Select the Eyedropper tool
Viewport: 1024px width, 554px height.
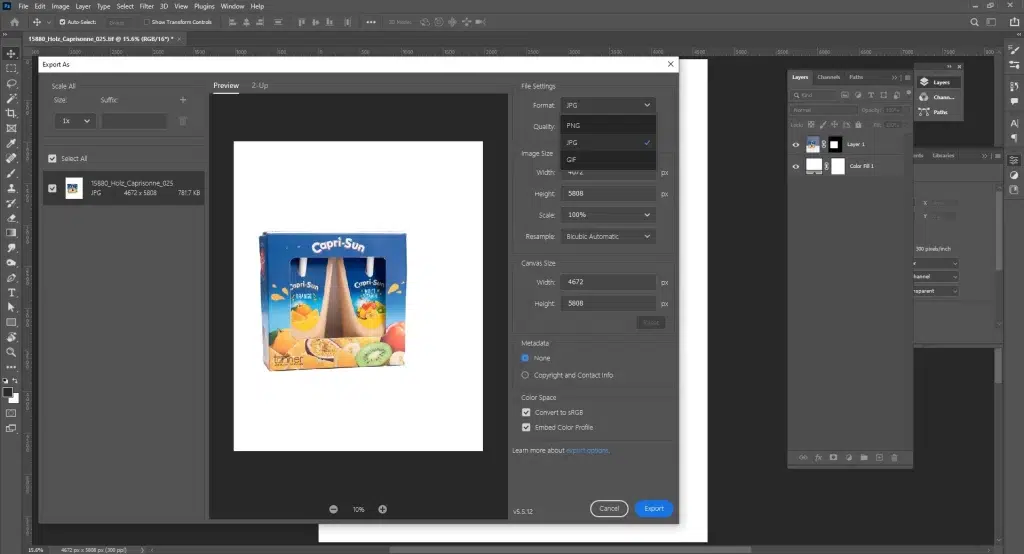pyautogui.click(x=11, y=144)
